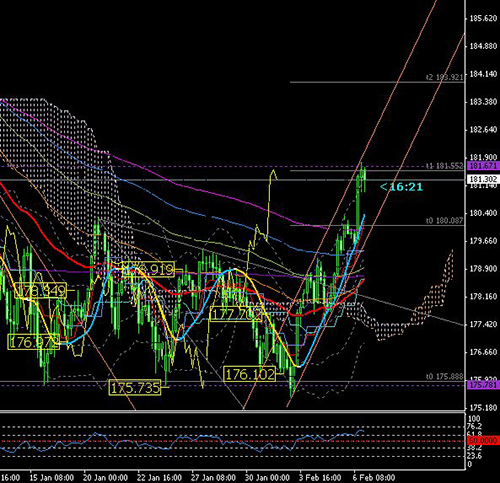Click the t2 183.921 target level label
Image resolution: width=500 pixels, height=483 pixels.
(x=445, y=77)
